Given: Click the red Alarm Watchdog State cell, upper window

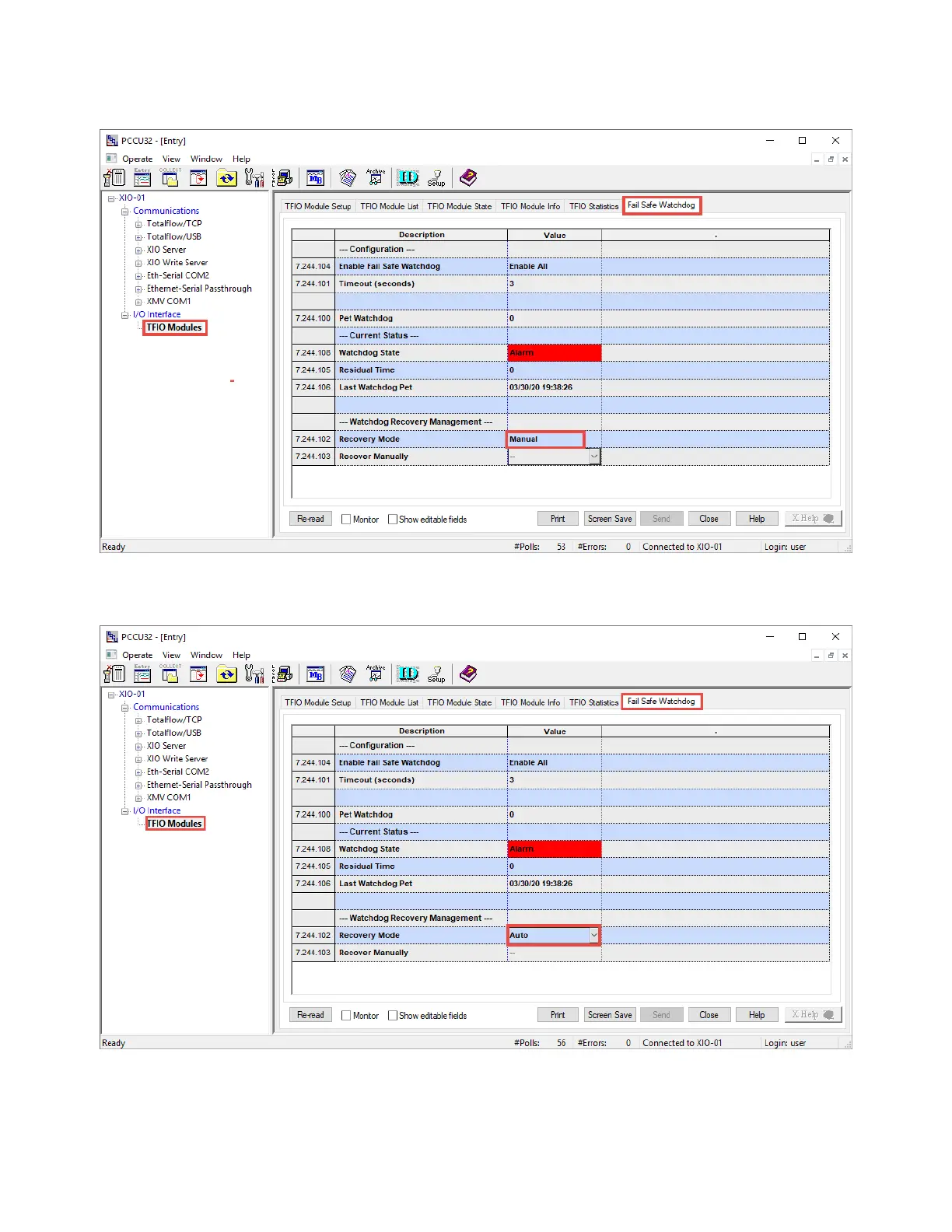Looking at the screenshot, I should (555, 353).
